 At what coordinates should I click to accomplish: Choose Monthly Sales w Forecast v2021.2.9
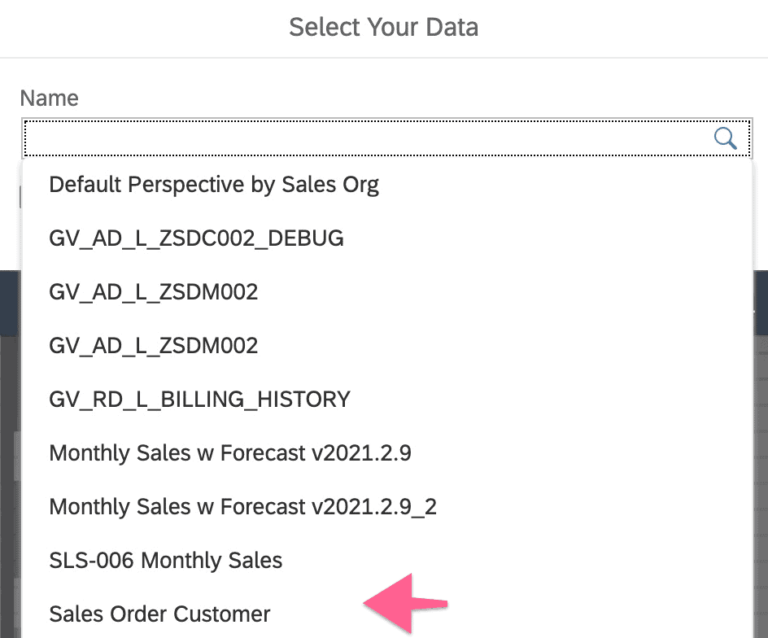(230, 453)
